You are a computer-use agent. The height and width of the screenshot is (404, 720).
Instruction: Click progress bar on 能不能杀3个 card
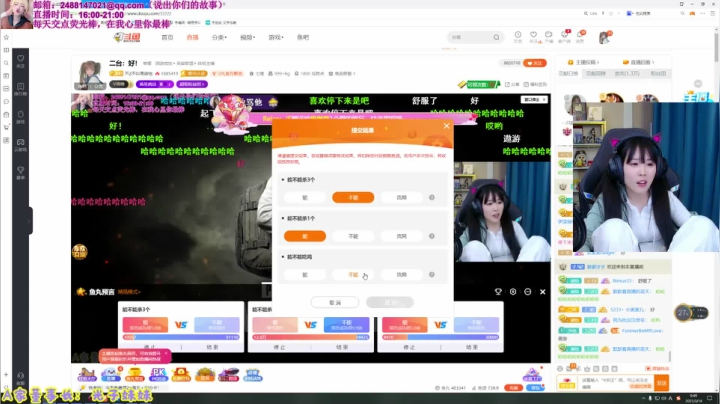point(181,337)
